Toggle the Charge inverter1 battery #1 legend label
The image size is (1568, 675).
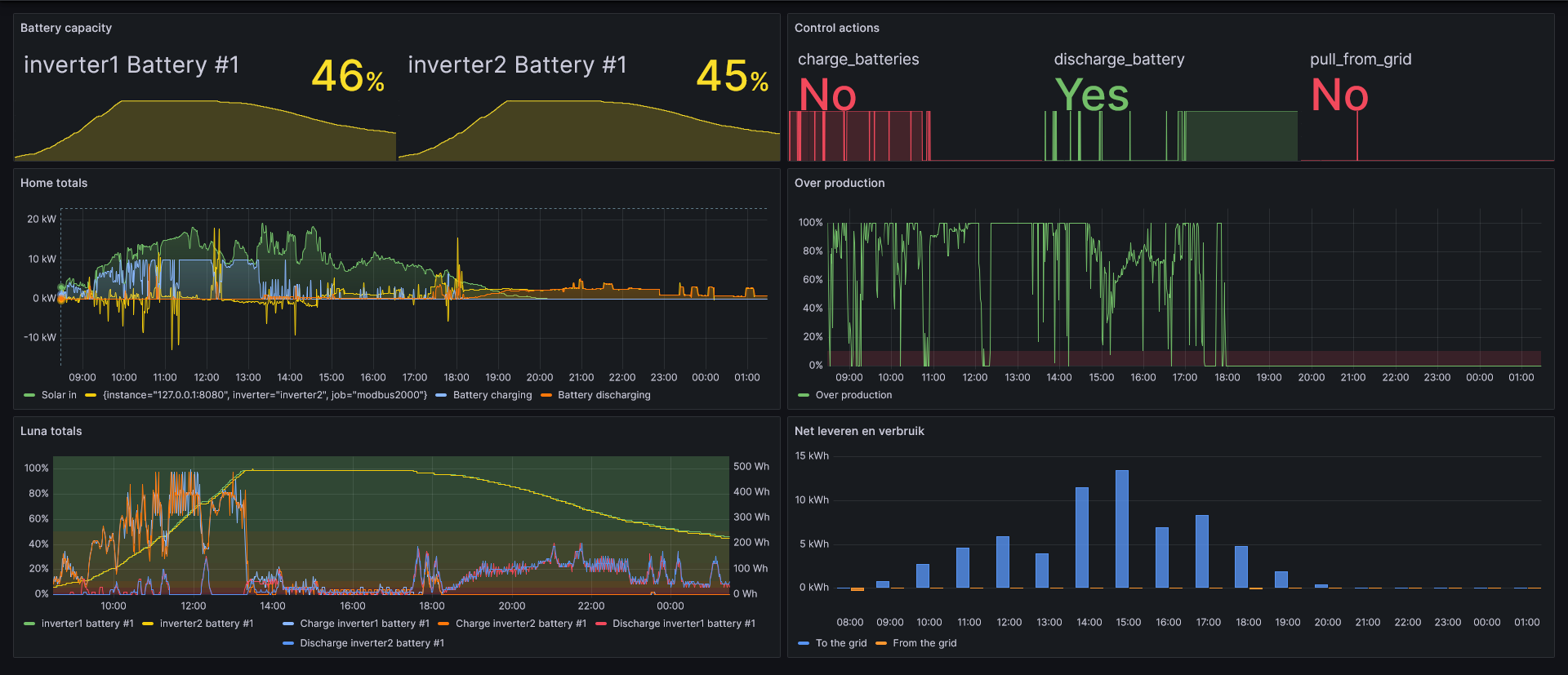(x=364, y=624)
